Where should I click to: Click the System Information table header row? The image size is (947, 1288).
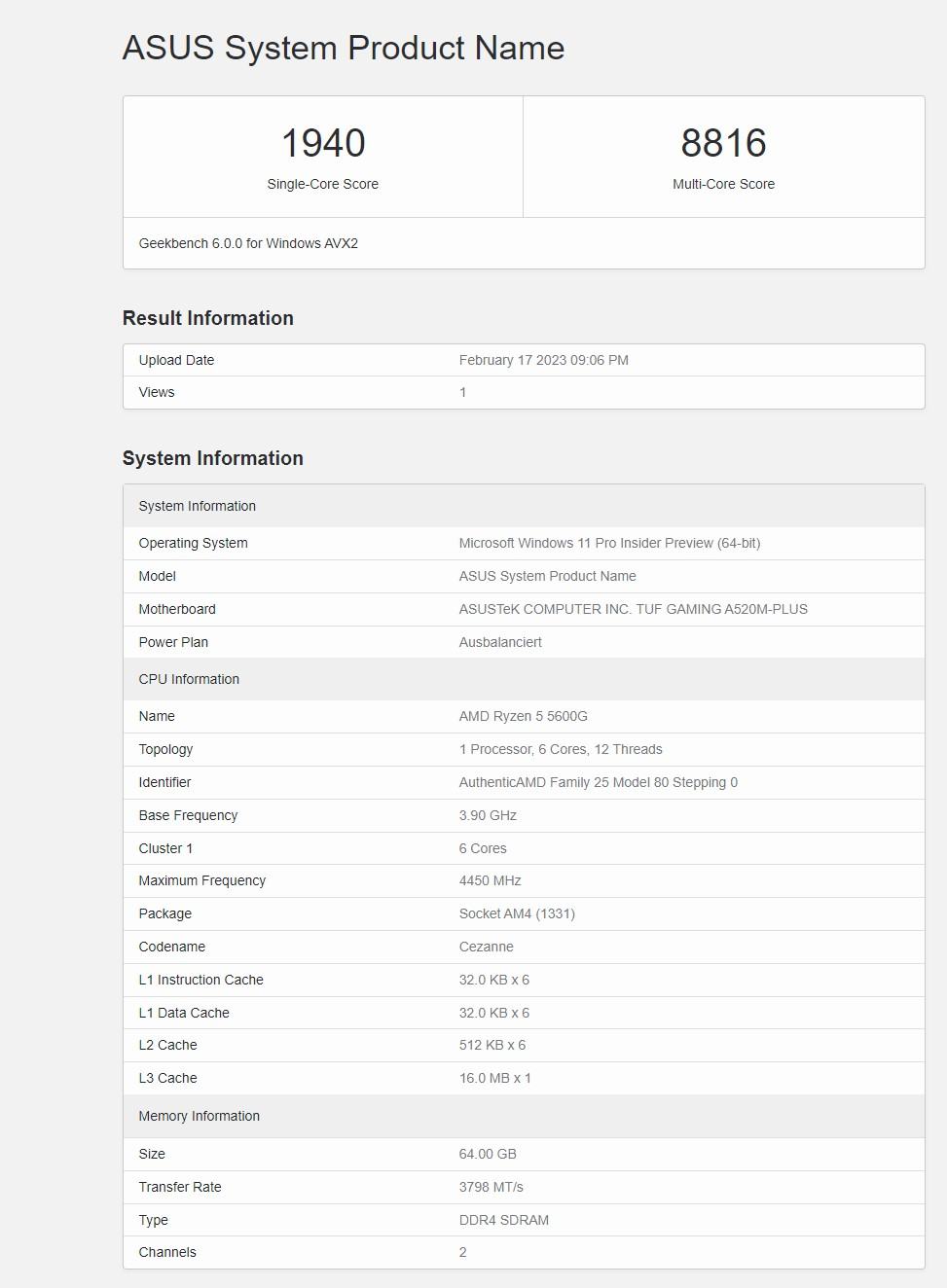[x=524, y=506]
